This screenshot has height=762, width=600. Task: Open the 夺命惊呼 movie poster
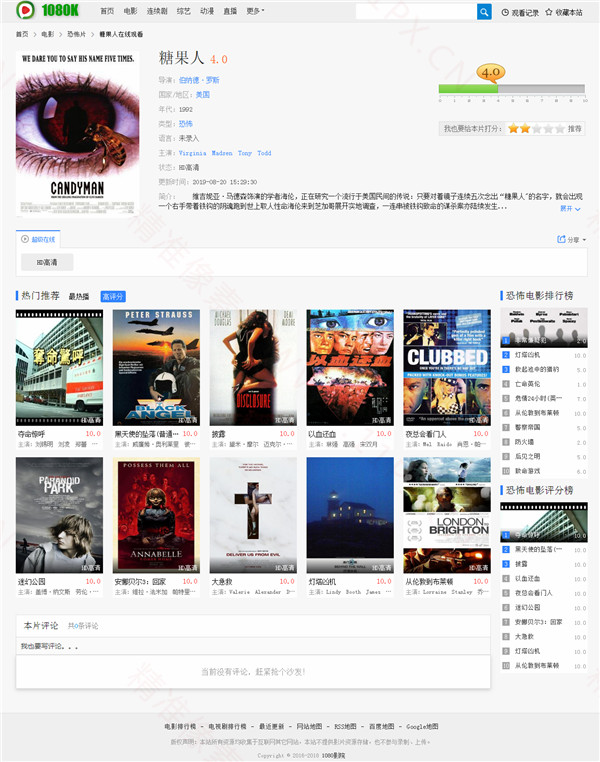[59, 367]
